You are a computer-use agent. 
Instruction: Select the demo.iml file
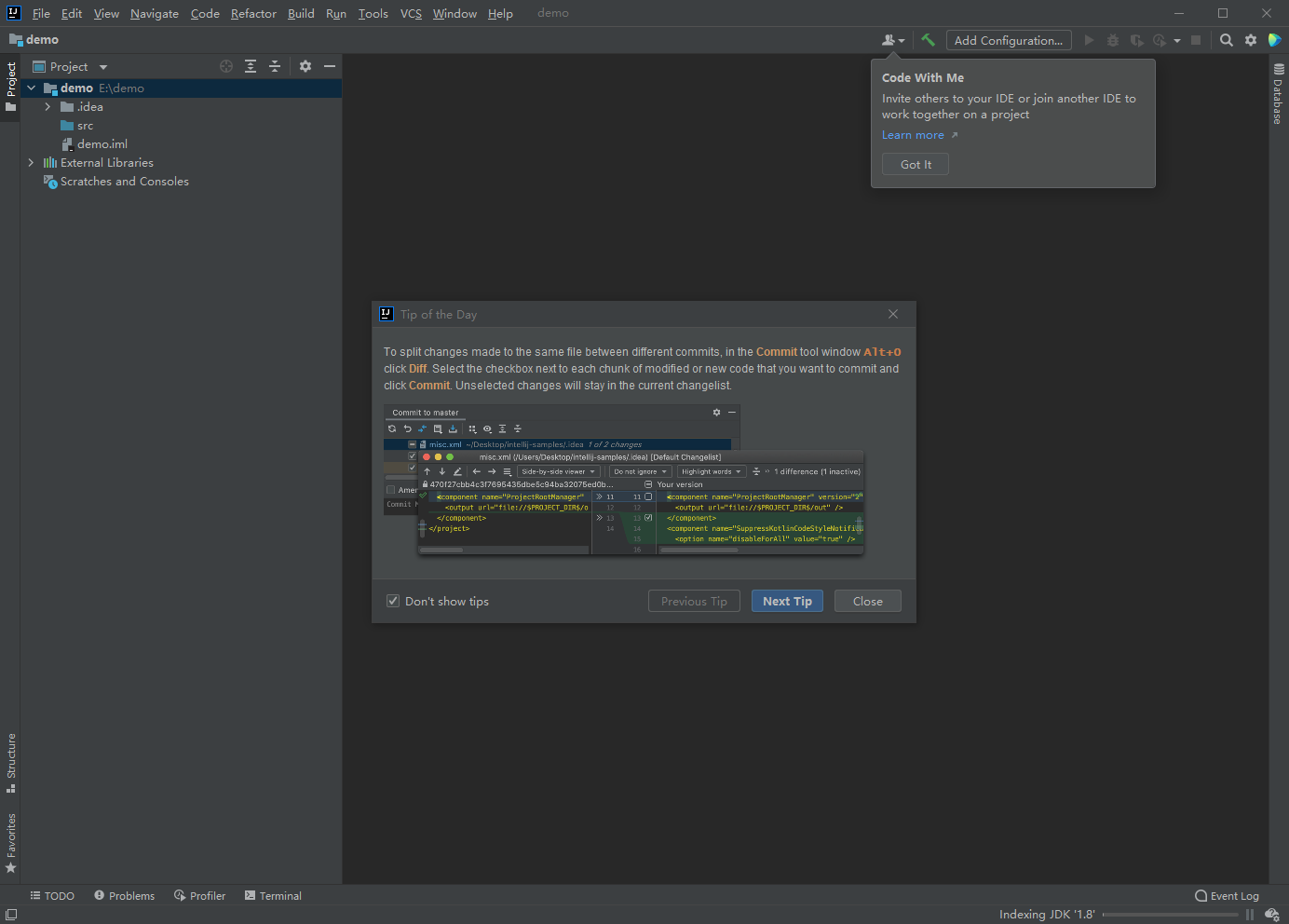click(102, 143)
